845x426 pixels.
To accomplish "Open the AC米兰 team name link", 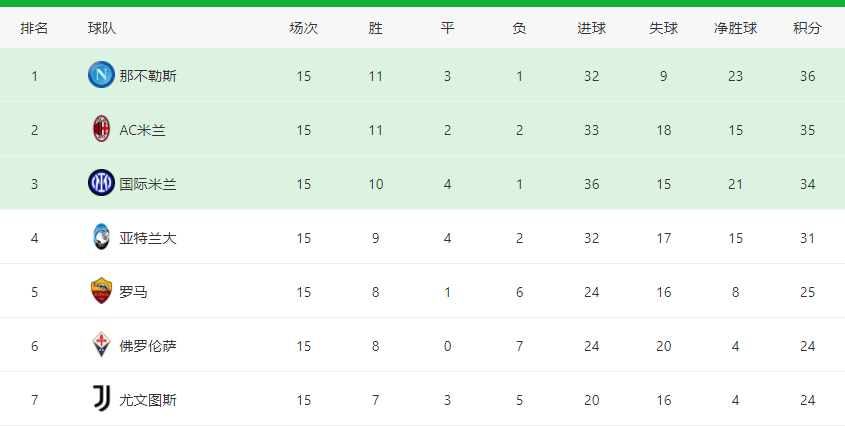I will pos(142,130).
